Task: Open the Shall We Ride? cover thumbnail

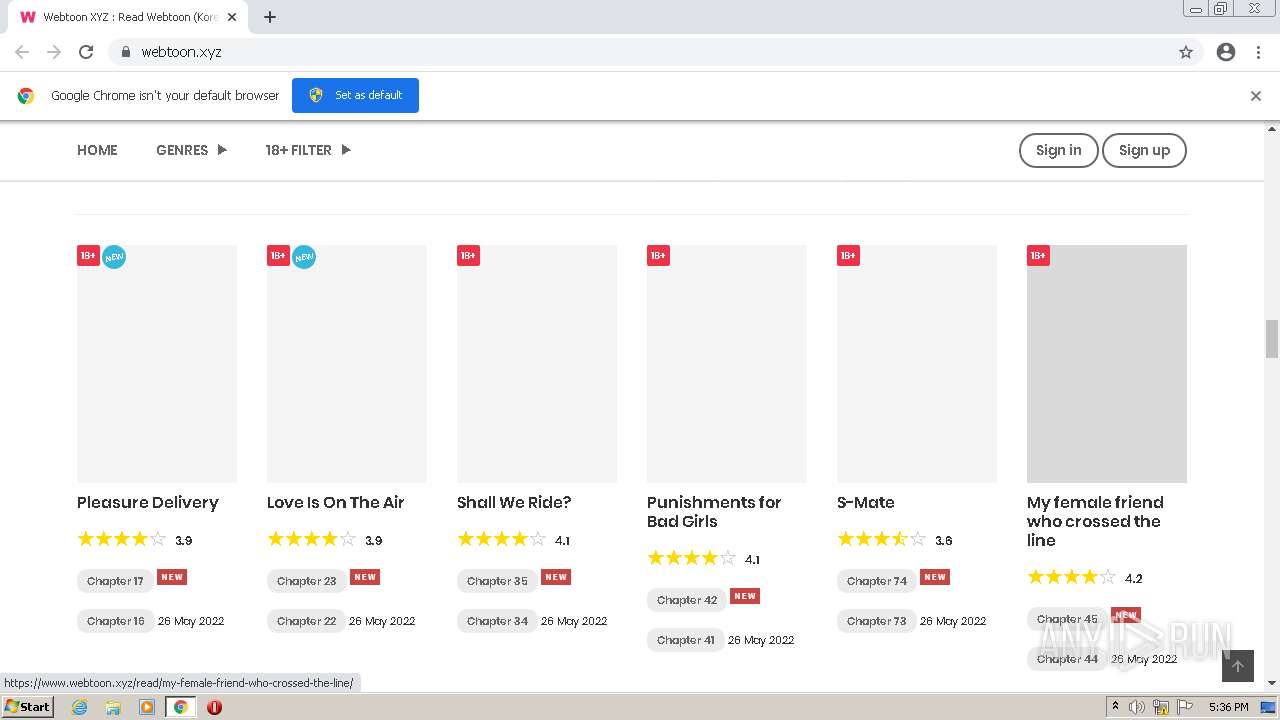Action: 537,364
